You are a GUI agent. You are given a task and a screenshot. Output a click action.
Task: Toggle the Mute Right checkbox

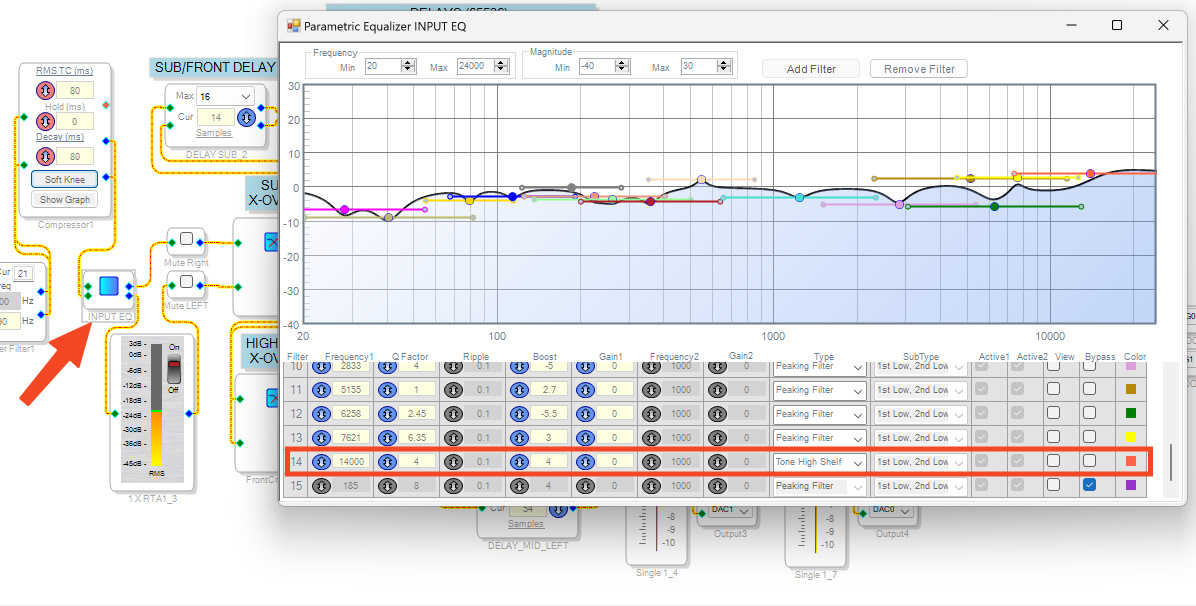click(186, 239)
